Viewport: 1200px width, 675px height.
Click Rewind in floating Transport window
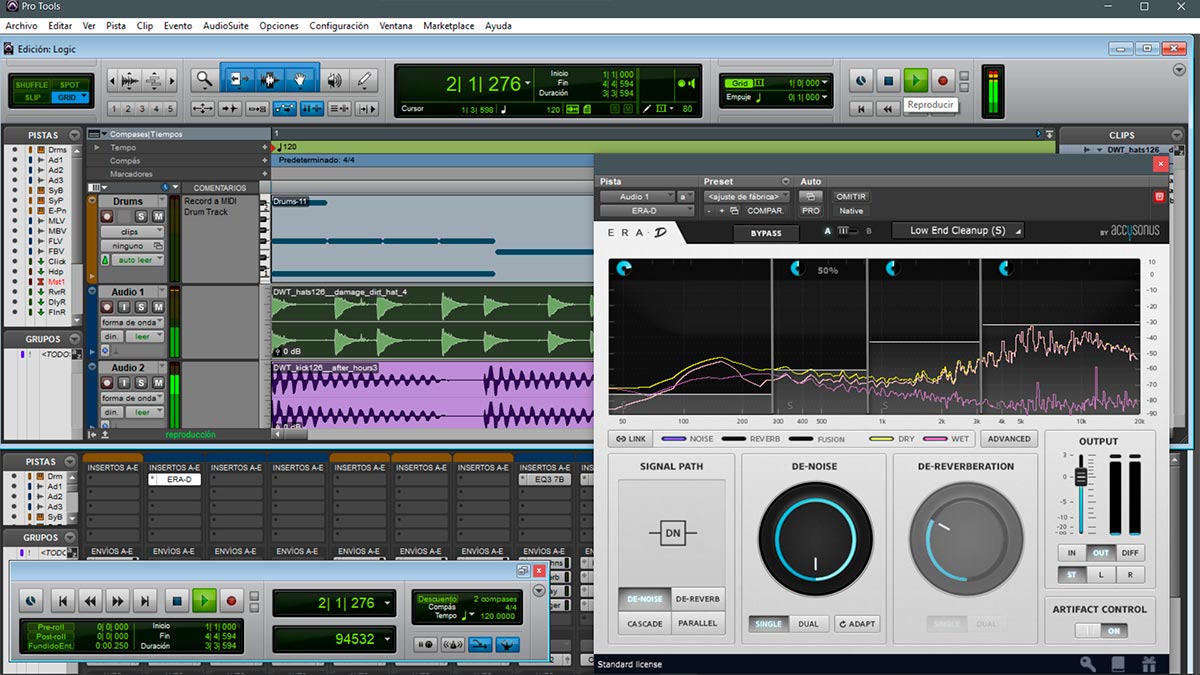click(90, 601)
